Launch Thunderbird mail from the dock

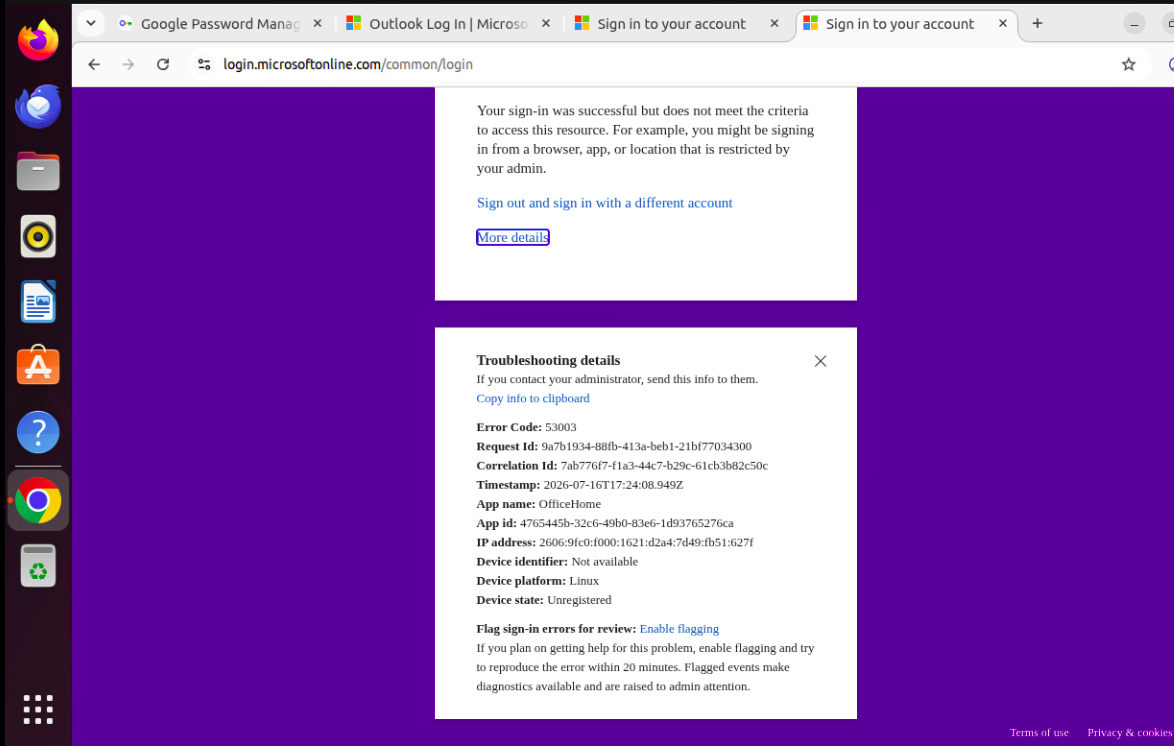click(x=38, y=106)
